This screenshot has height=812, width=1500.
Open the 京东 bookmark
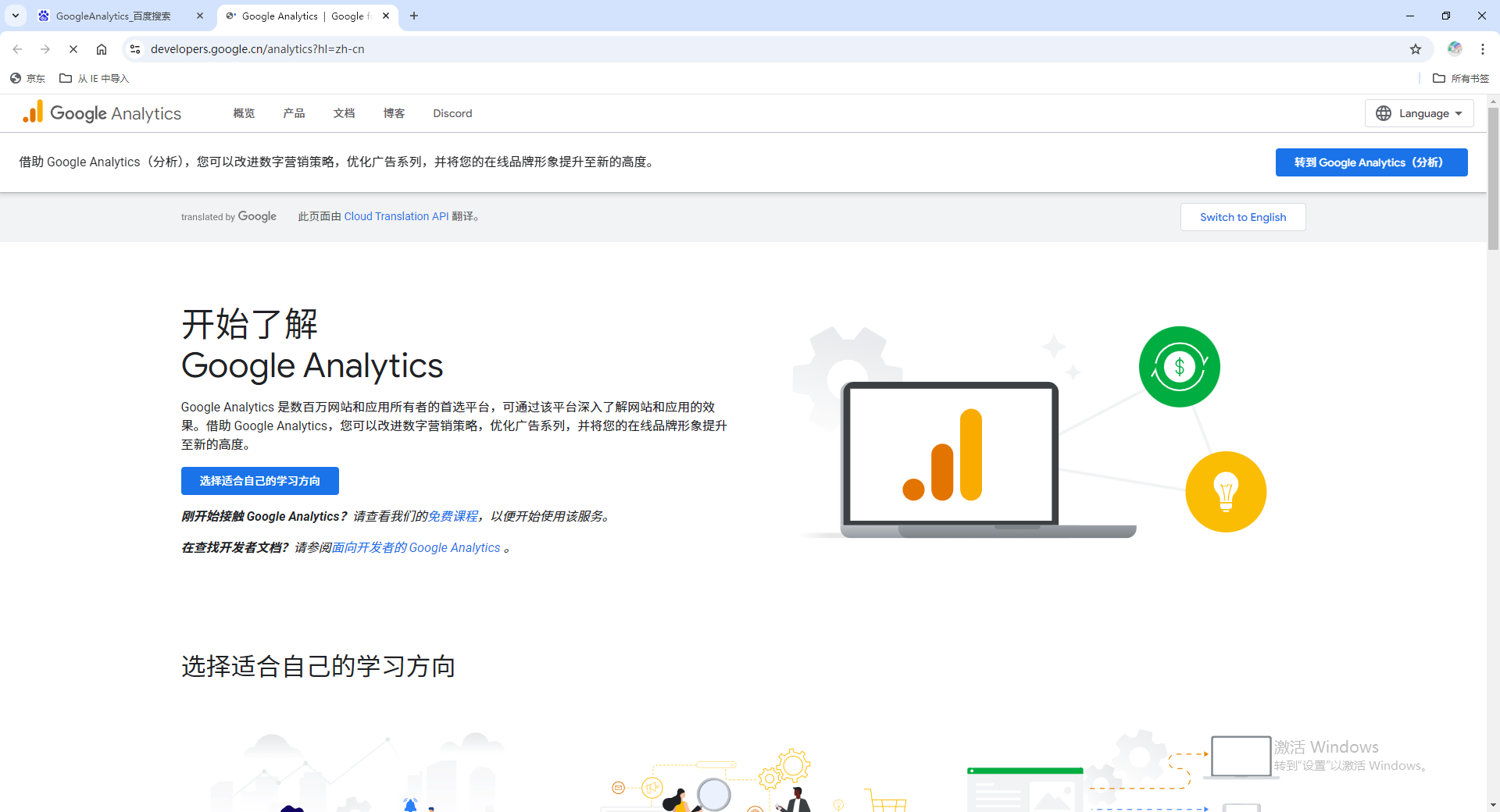click(x=28, y=78)
